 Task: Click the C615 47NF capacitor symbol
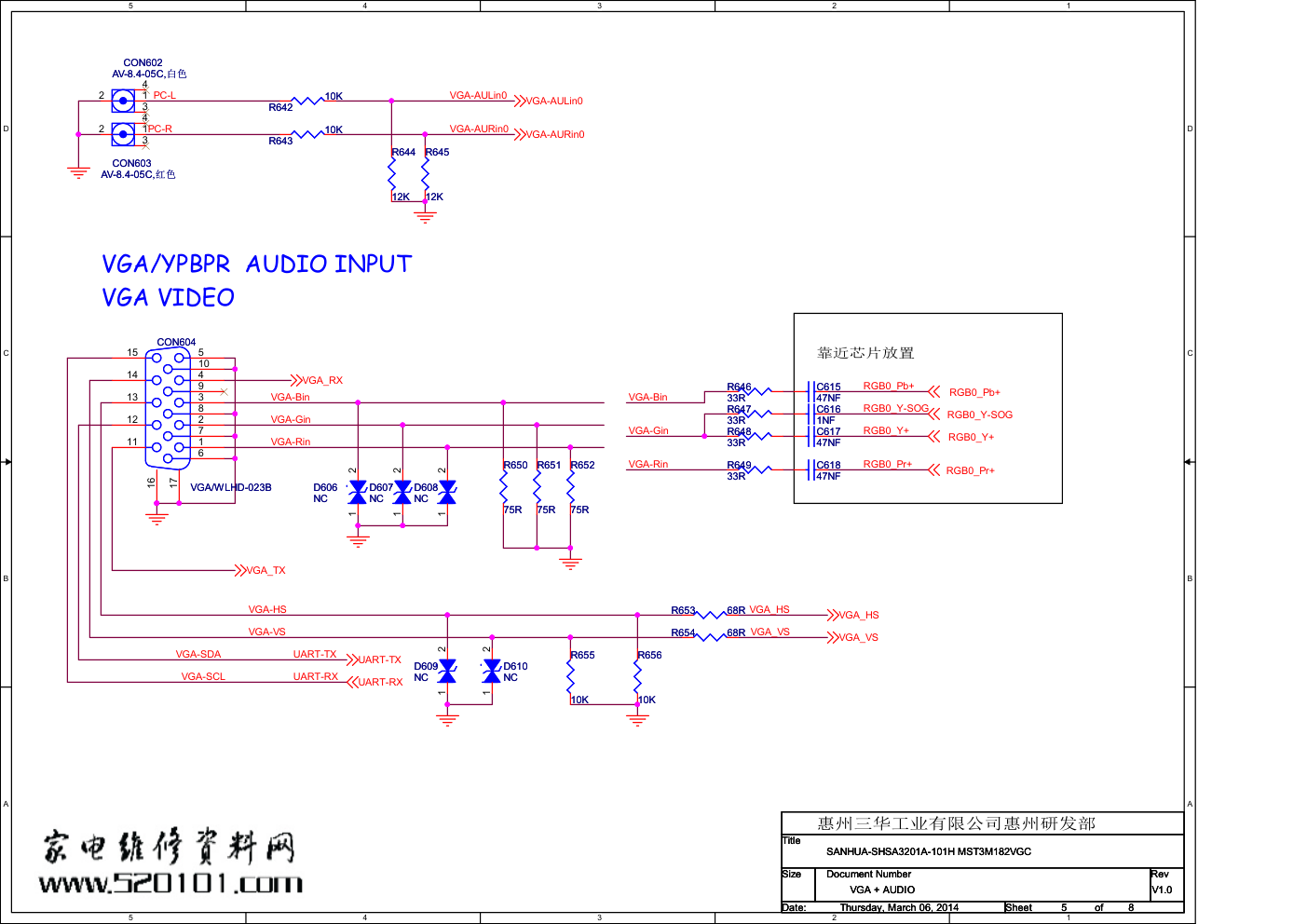(811, 391)
